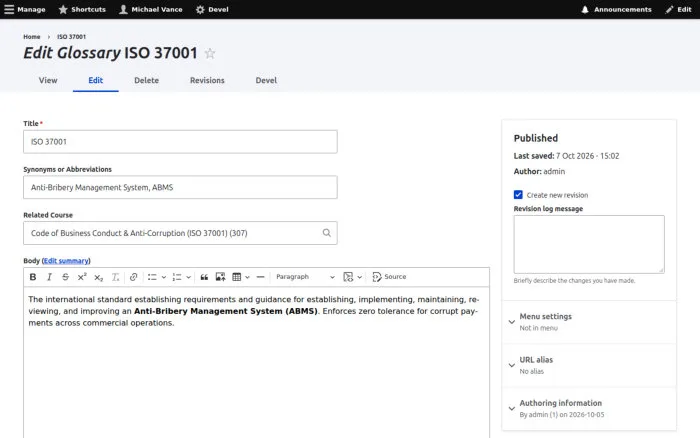Open the bulleted list style dropdown
The image size is (700, 438).
pos(164,277)
